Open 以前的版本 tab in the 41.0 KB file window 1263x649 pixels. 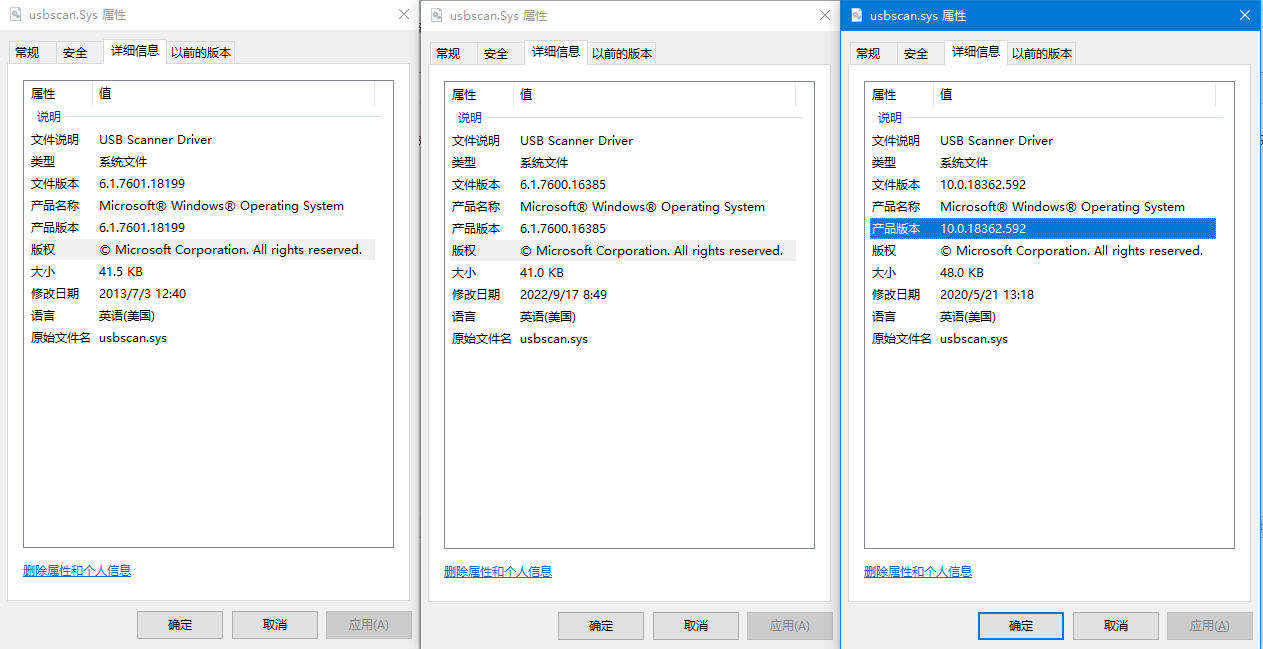tap(621, 54)
